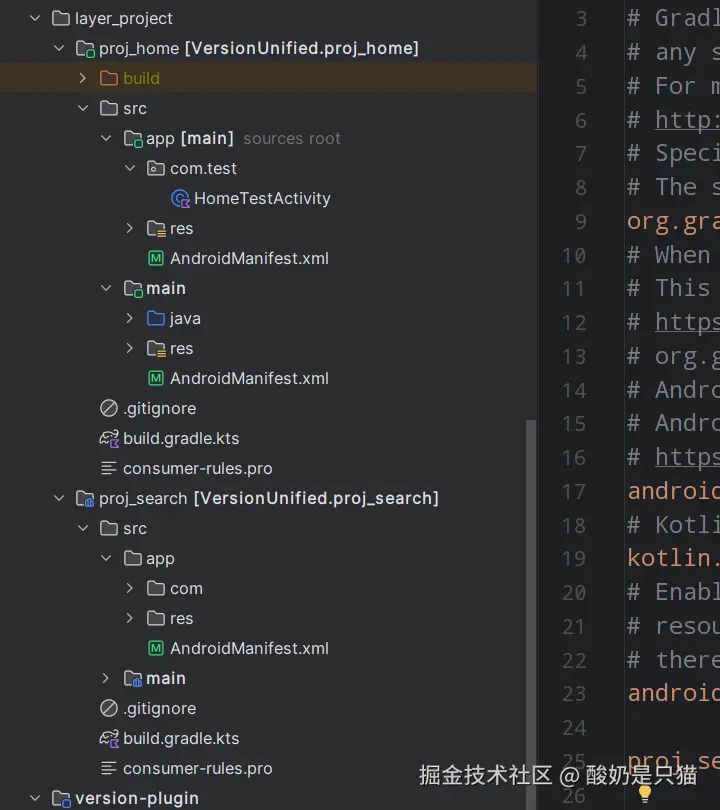Click the version-plugin module folder icon

(61, 799)
